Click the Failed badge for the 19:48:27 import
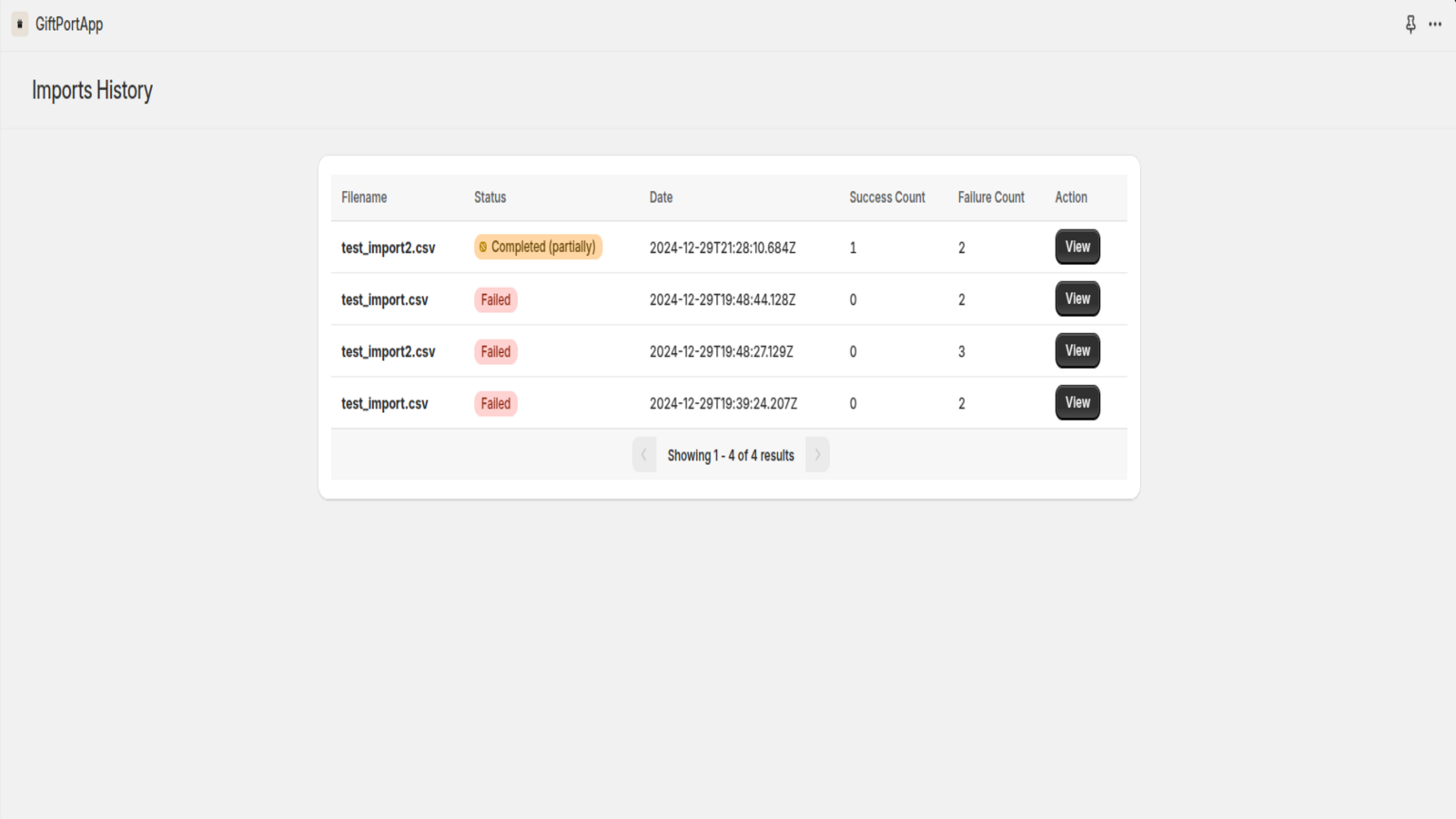This screenshot has height=819, width=1456. 496,352
